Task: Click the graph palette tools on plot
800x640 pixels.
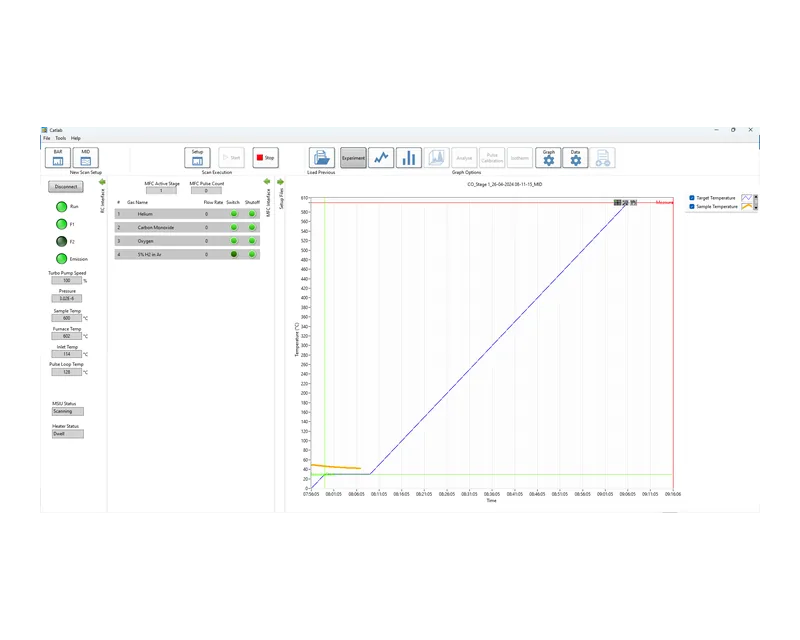Action: point(626,203)
